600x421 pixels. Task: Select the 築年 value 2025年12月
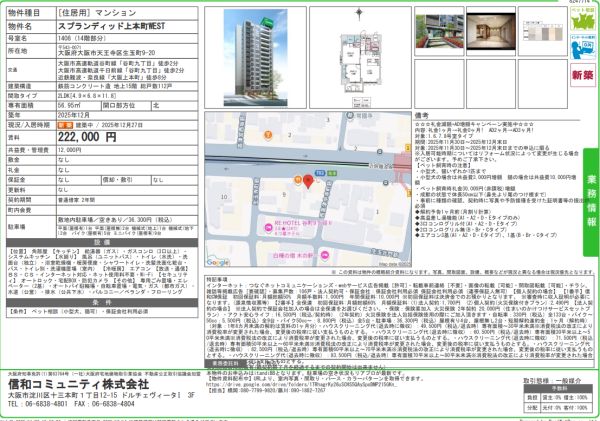[73, 115]
